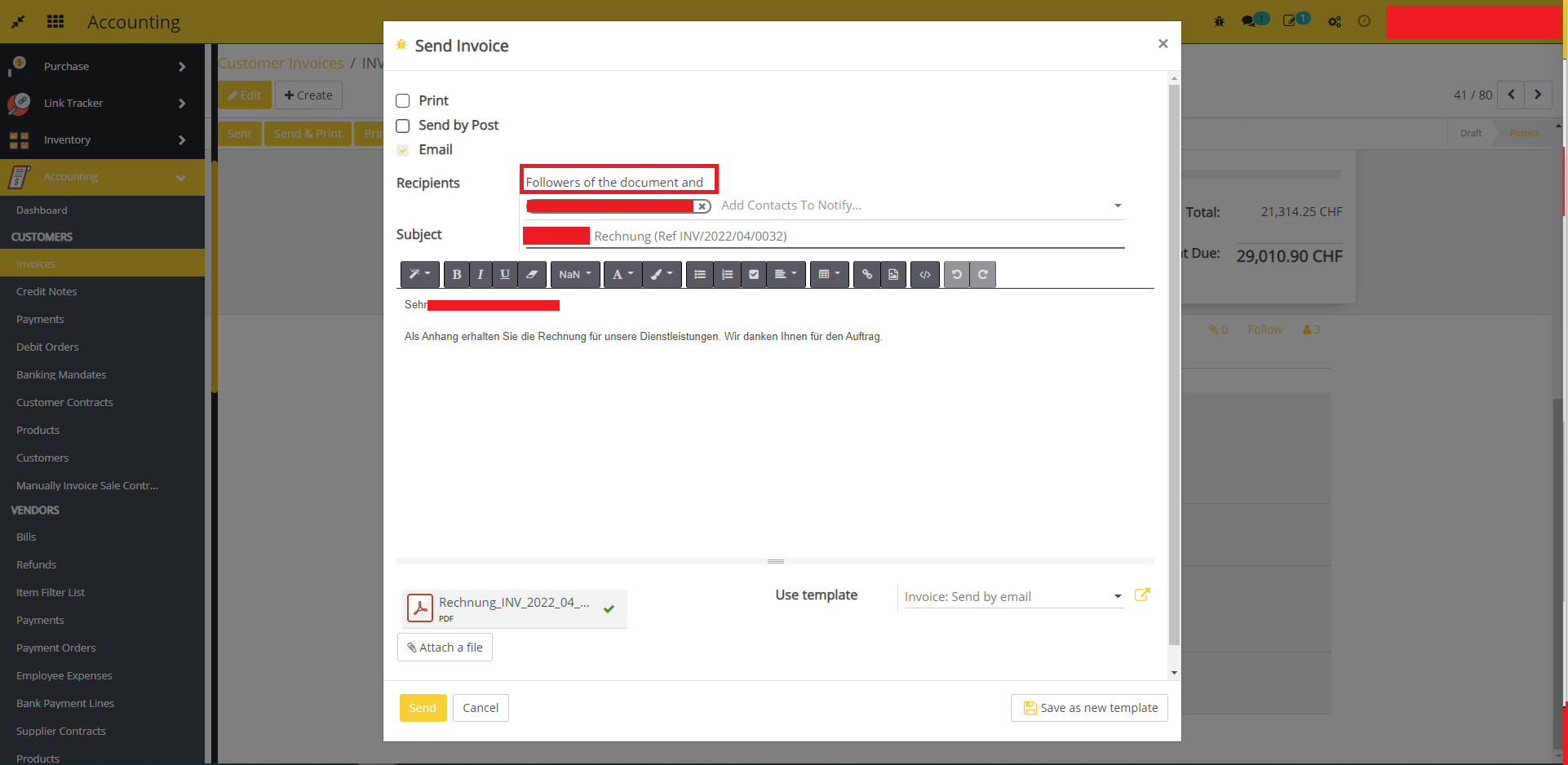The width and height of the screenshot is (1568, 765).
Task: Collapse the Accounting section in the sidebar
Action: [180, 176]
